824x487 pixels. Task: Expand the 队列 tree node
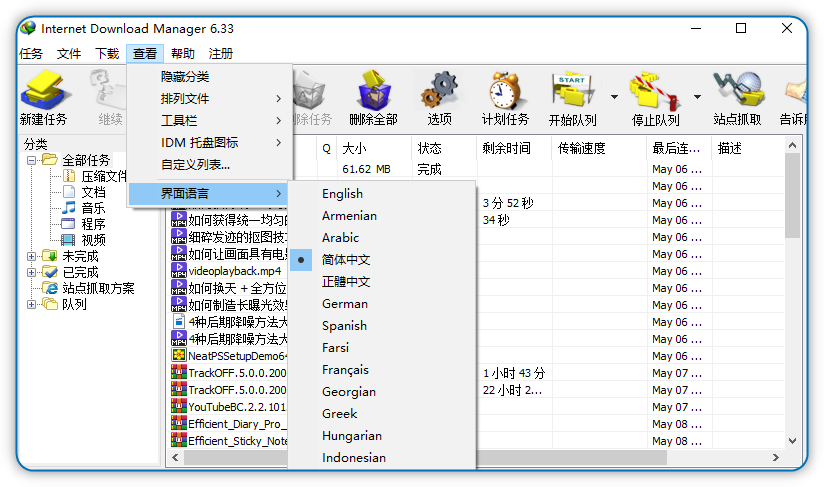click(x=32, y=304)
